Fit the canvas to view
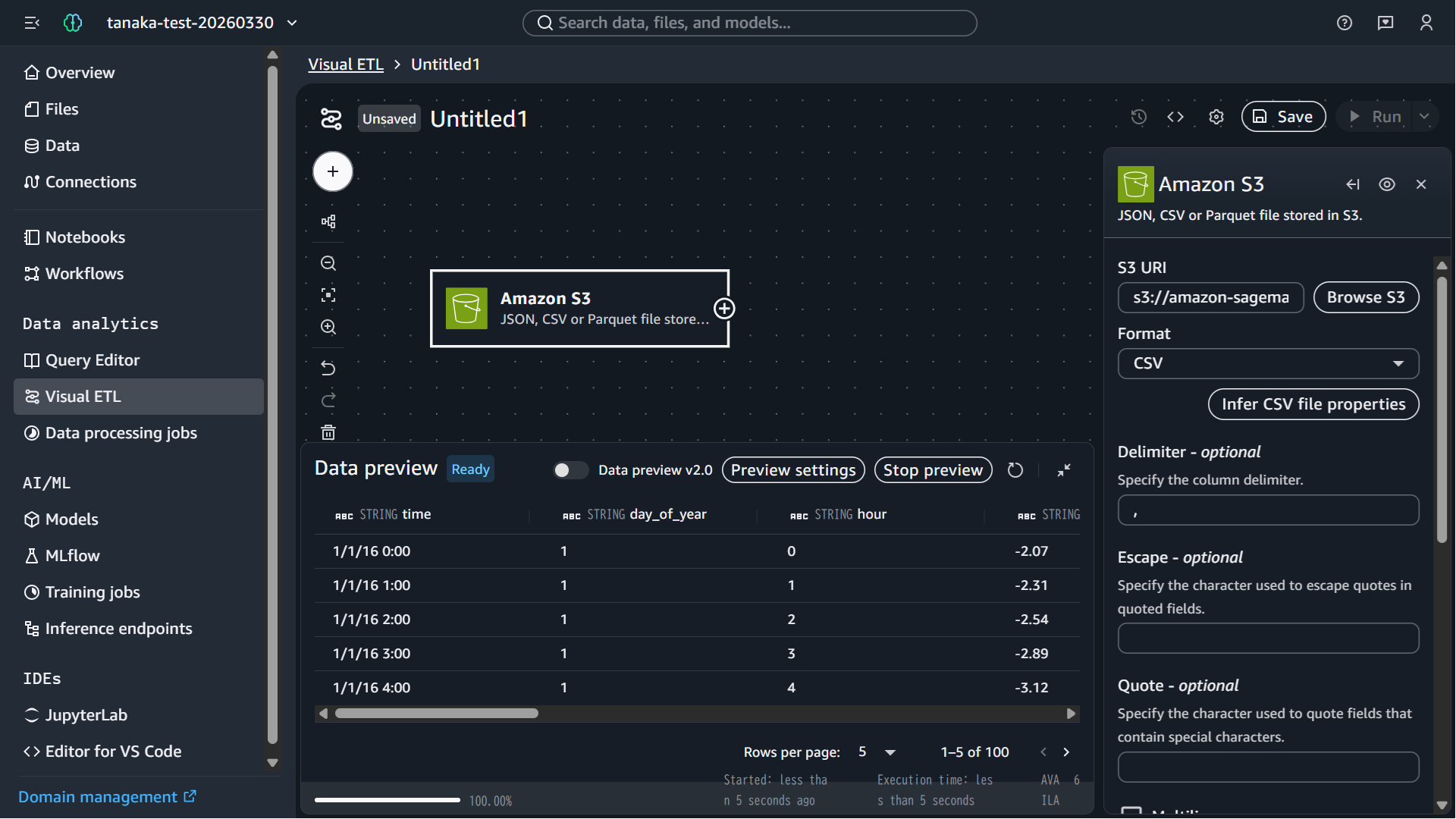Viewport: 1456px width, 819px height. (x=328, y=295)
